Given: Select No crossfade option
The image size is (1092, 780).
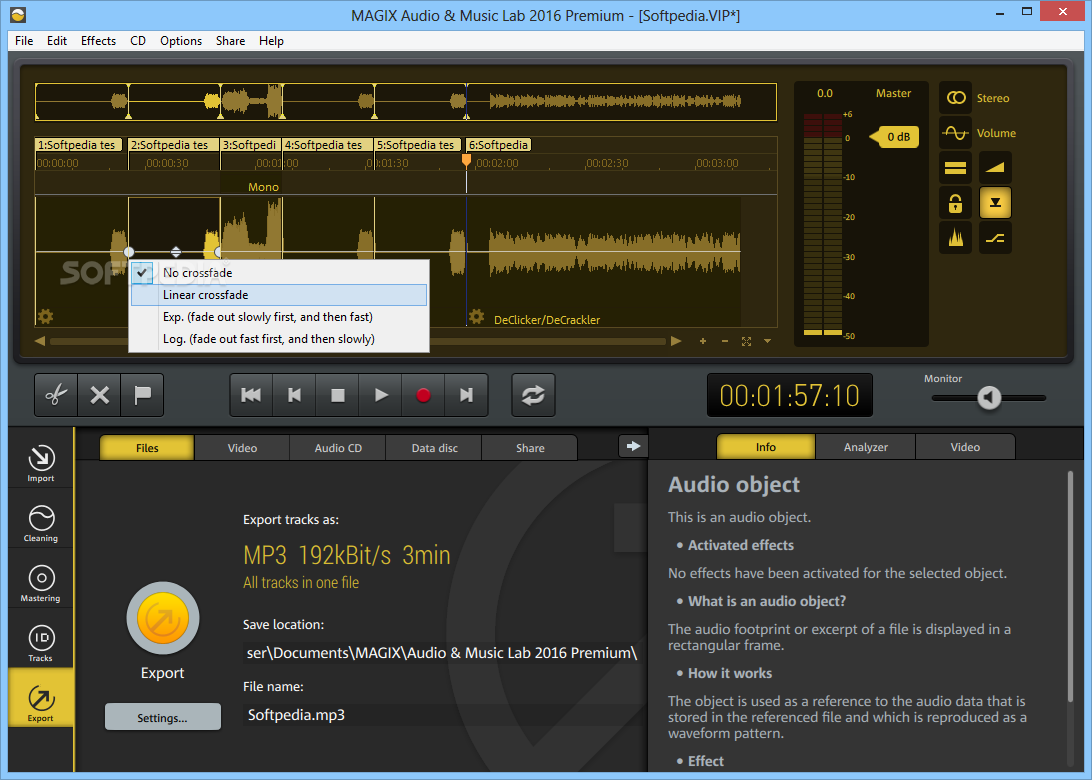Looking at the screenshot, I should pos(279,272).
